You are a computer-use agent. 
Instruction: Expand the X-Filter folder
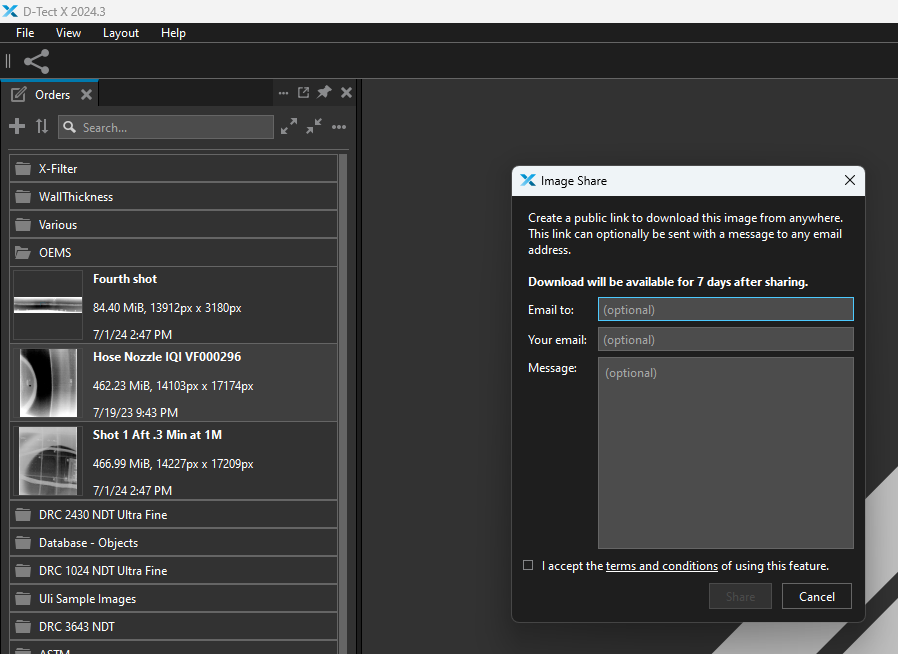173,168
